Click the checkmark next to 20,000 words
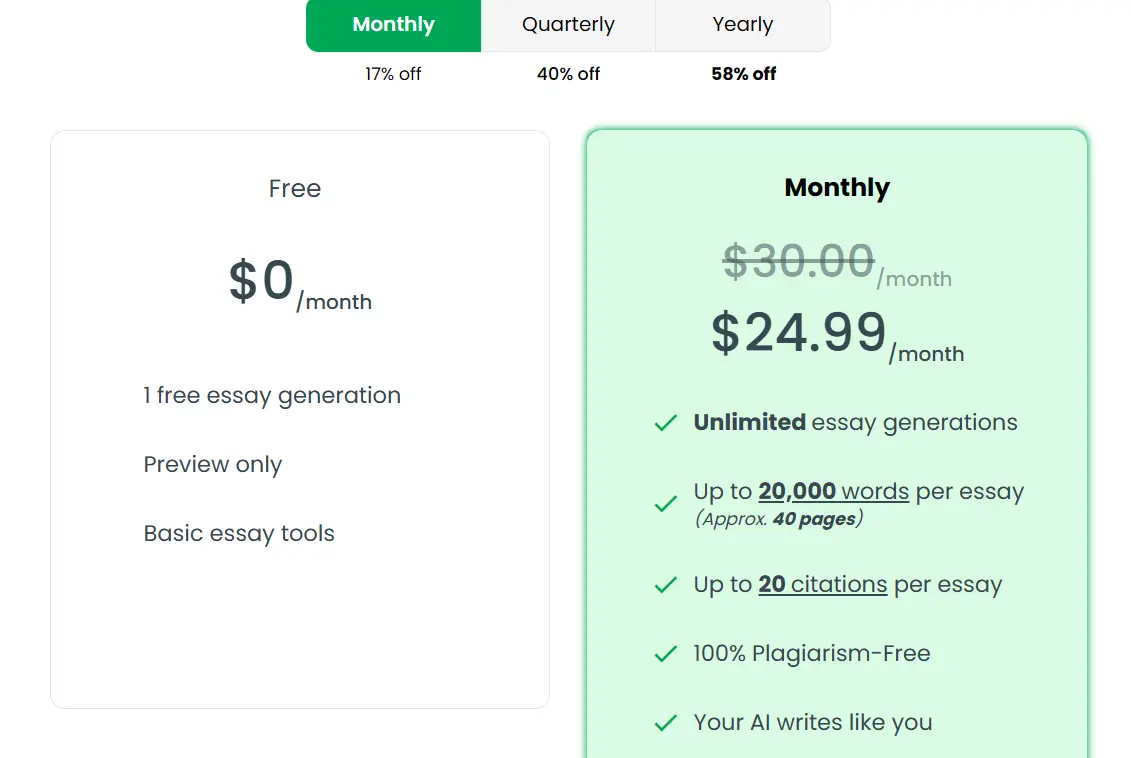Viewport: 1131px width, 758px height. (666, 504)
